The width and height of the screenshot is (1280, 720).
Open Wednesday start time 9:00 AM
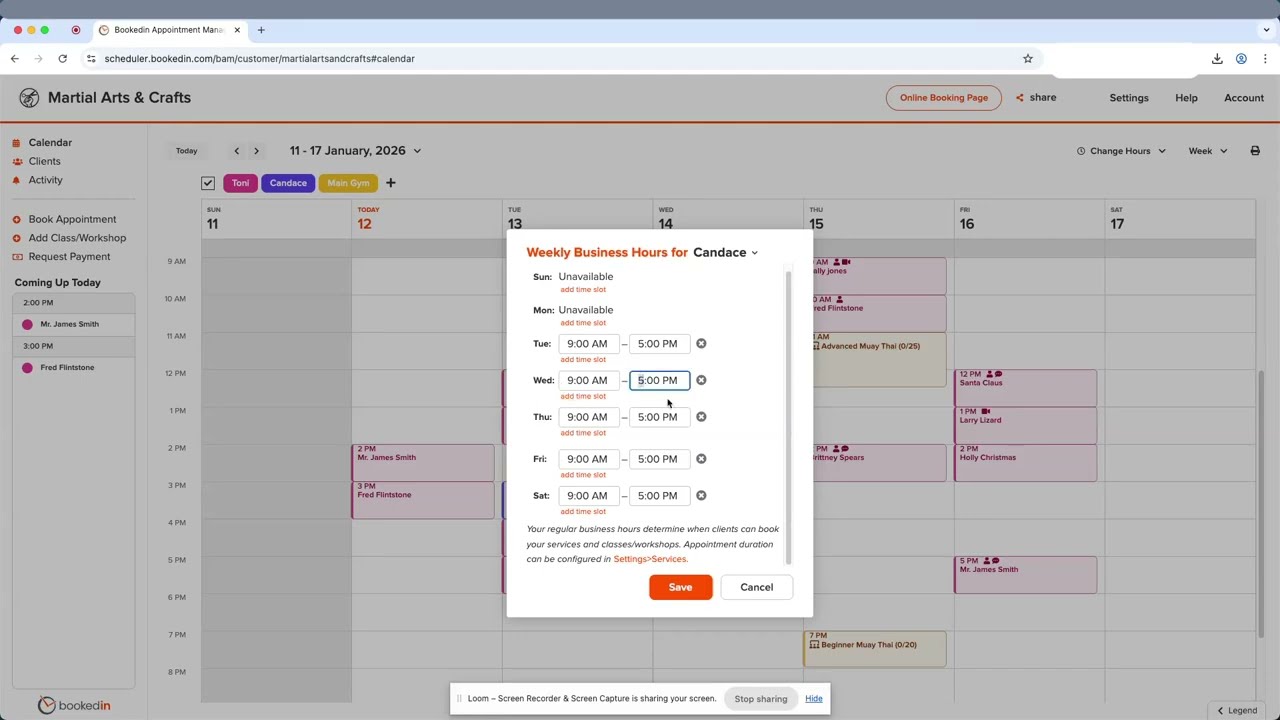(588, 380)
